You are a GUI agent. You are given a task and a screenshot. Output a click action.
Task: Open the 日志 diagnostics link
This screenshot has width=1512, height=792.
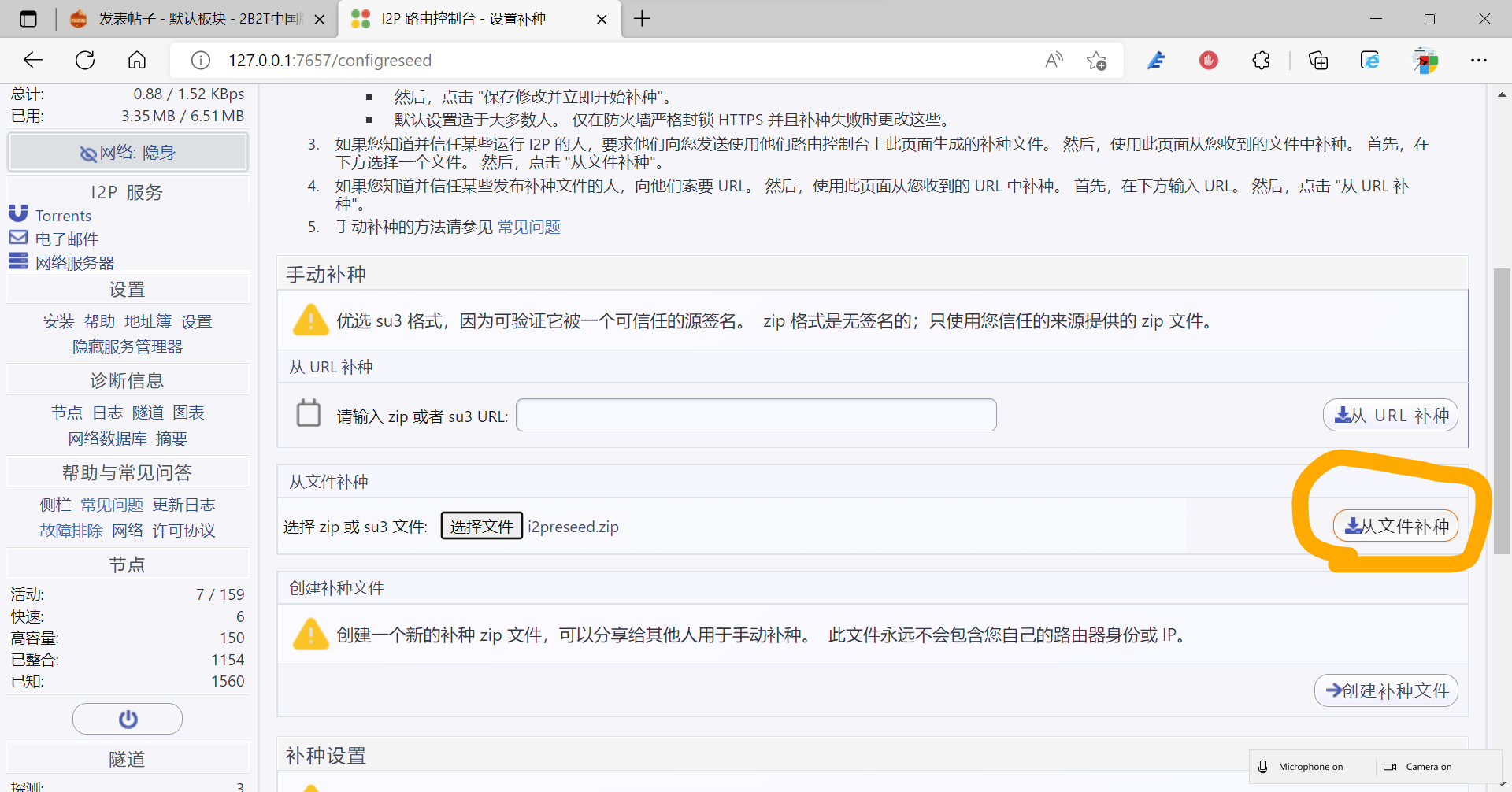click(108, 413)
